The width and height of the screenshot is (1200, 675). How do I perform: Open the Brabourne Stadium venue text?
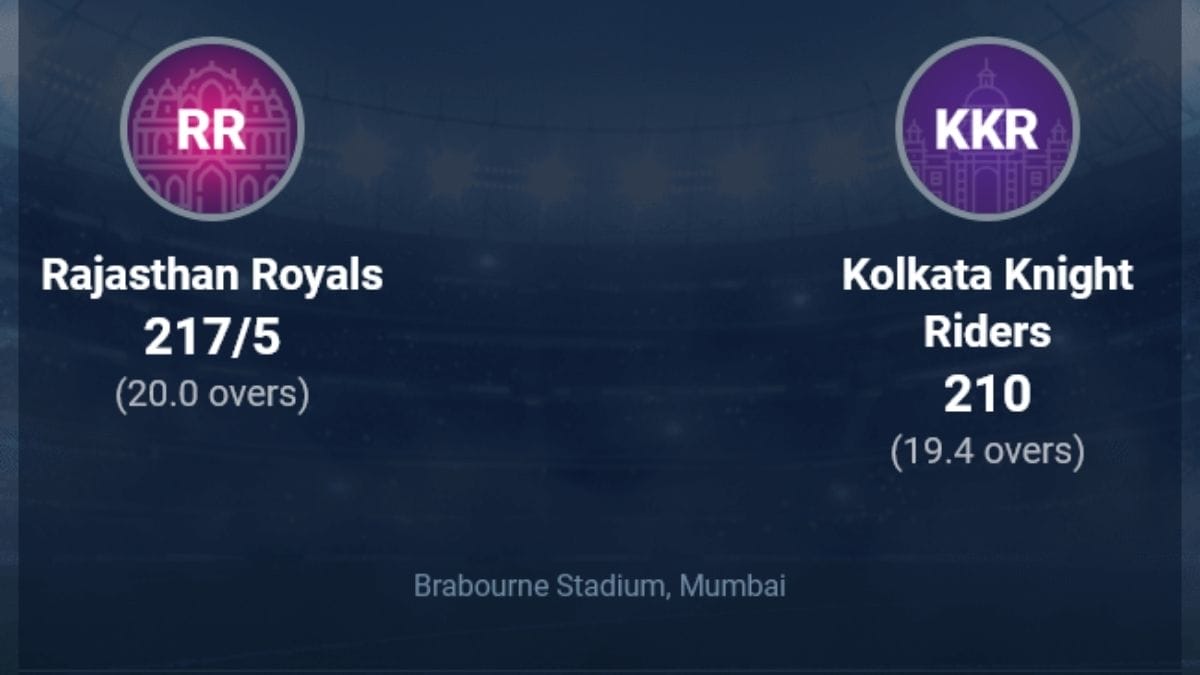coord(600,586)
